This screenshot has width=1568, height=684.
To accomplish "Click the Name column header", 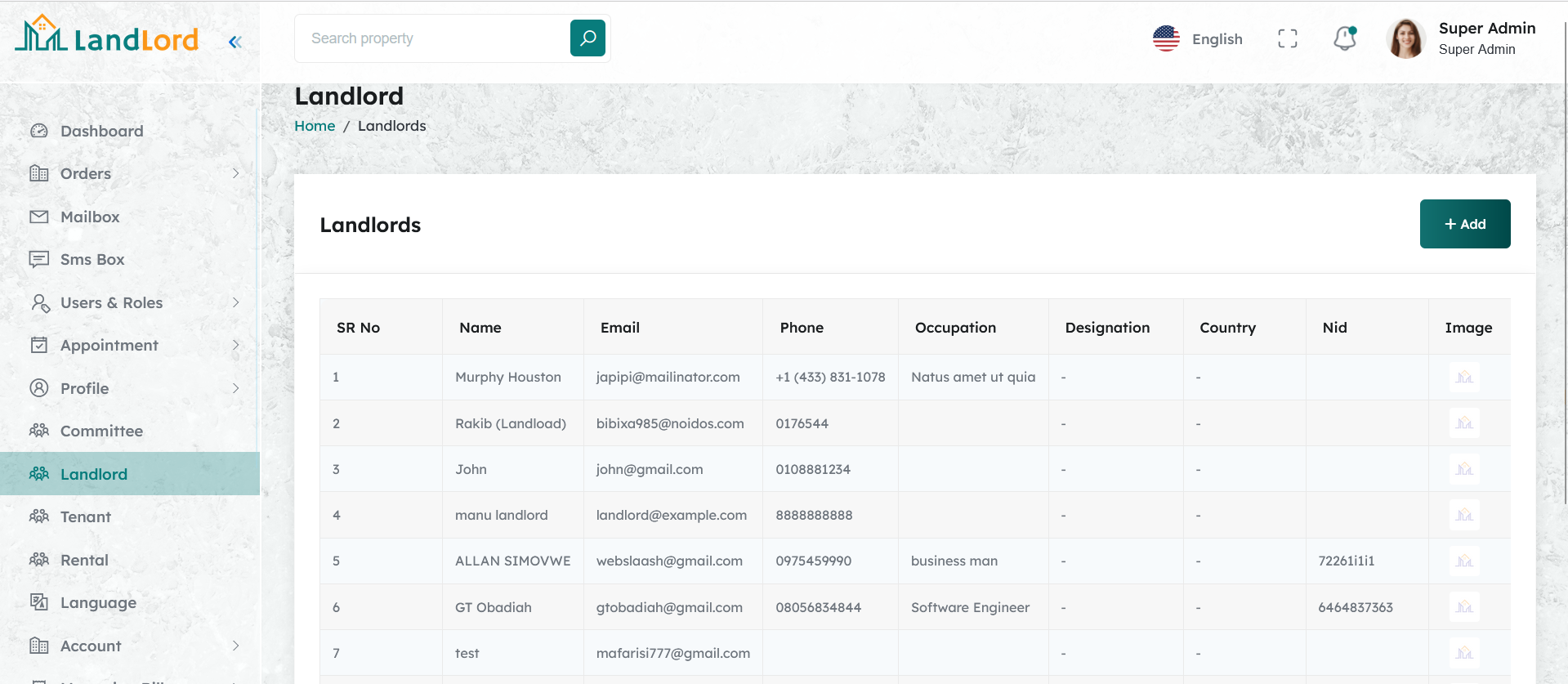I will (x=480, y=328).
